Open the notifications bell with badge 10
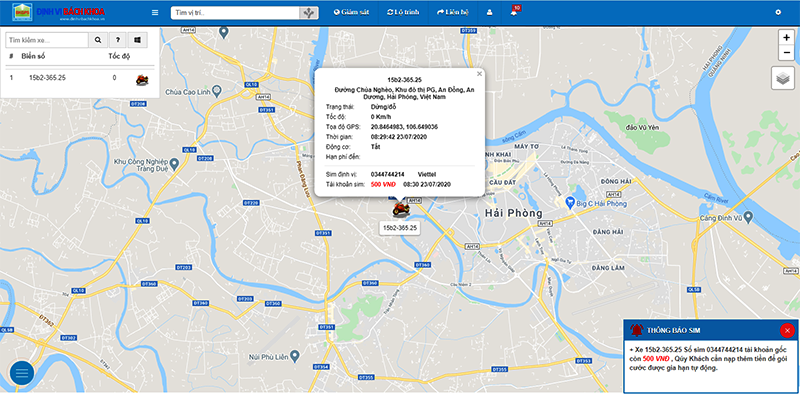This screenshot has width=800, height=394. (x=514, y=12)
